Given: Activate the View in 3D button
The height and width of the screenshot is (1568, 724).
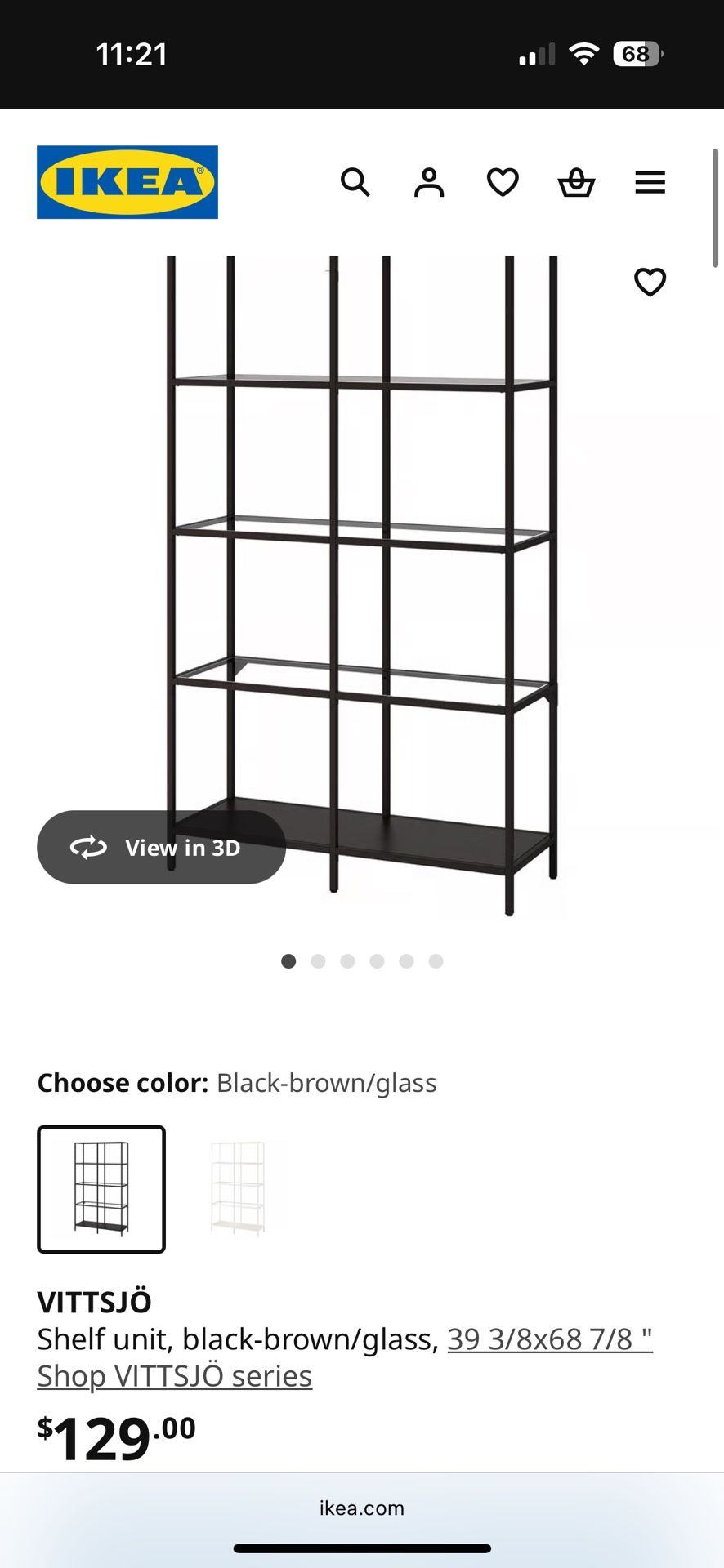Looking at the screenshot, I should (161, 847).
